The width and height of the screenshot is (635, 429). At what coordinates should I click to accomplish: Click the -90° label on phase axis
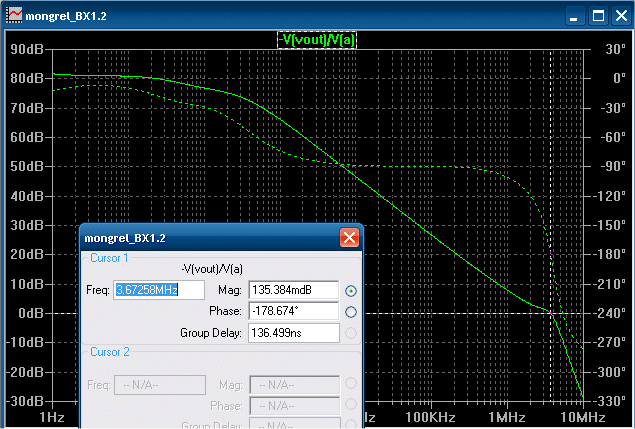(x=613, y=166)
